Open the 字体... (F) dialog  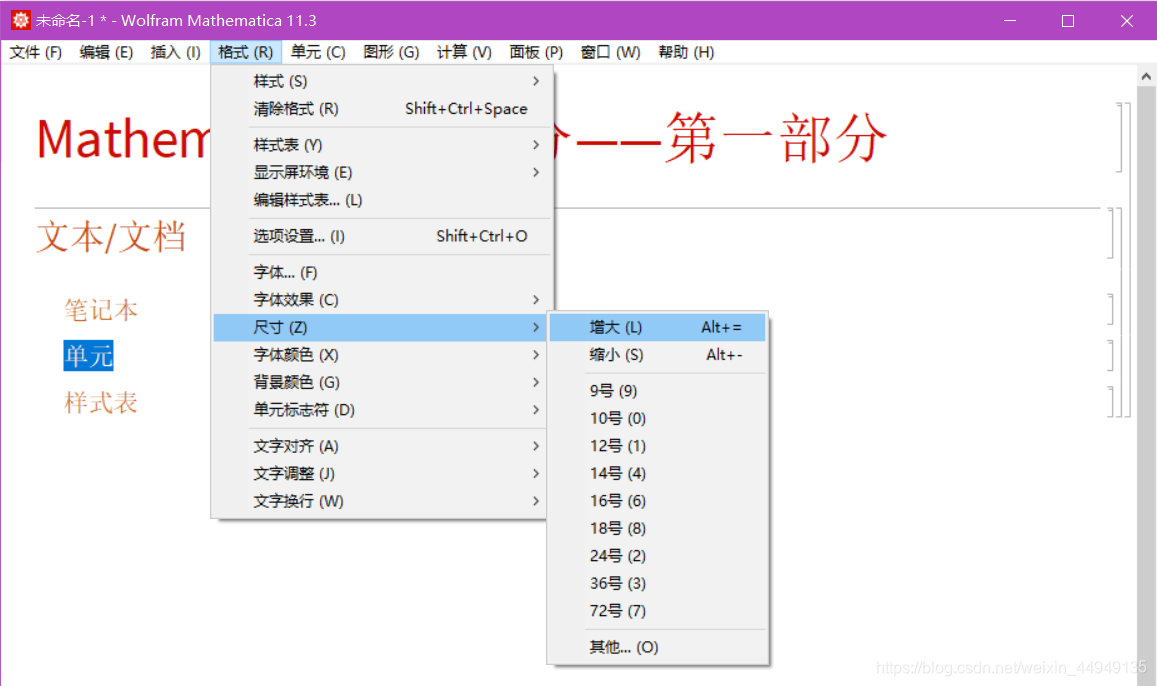381,272
